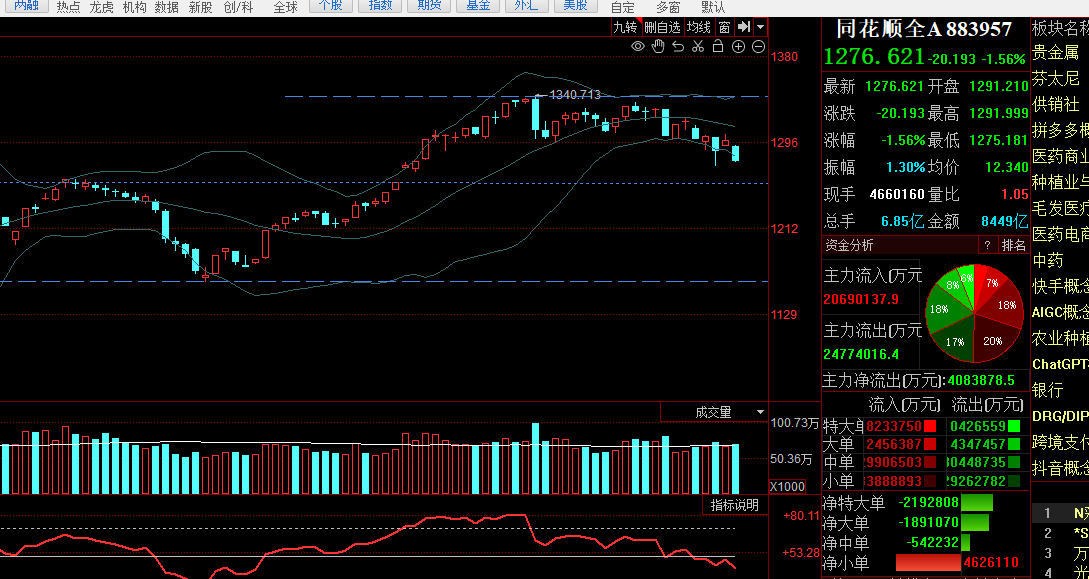Click the 多窗 layout option

tap(668, 8)
